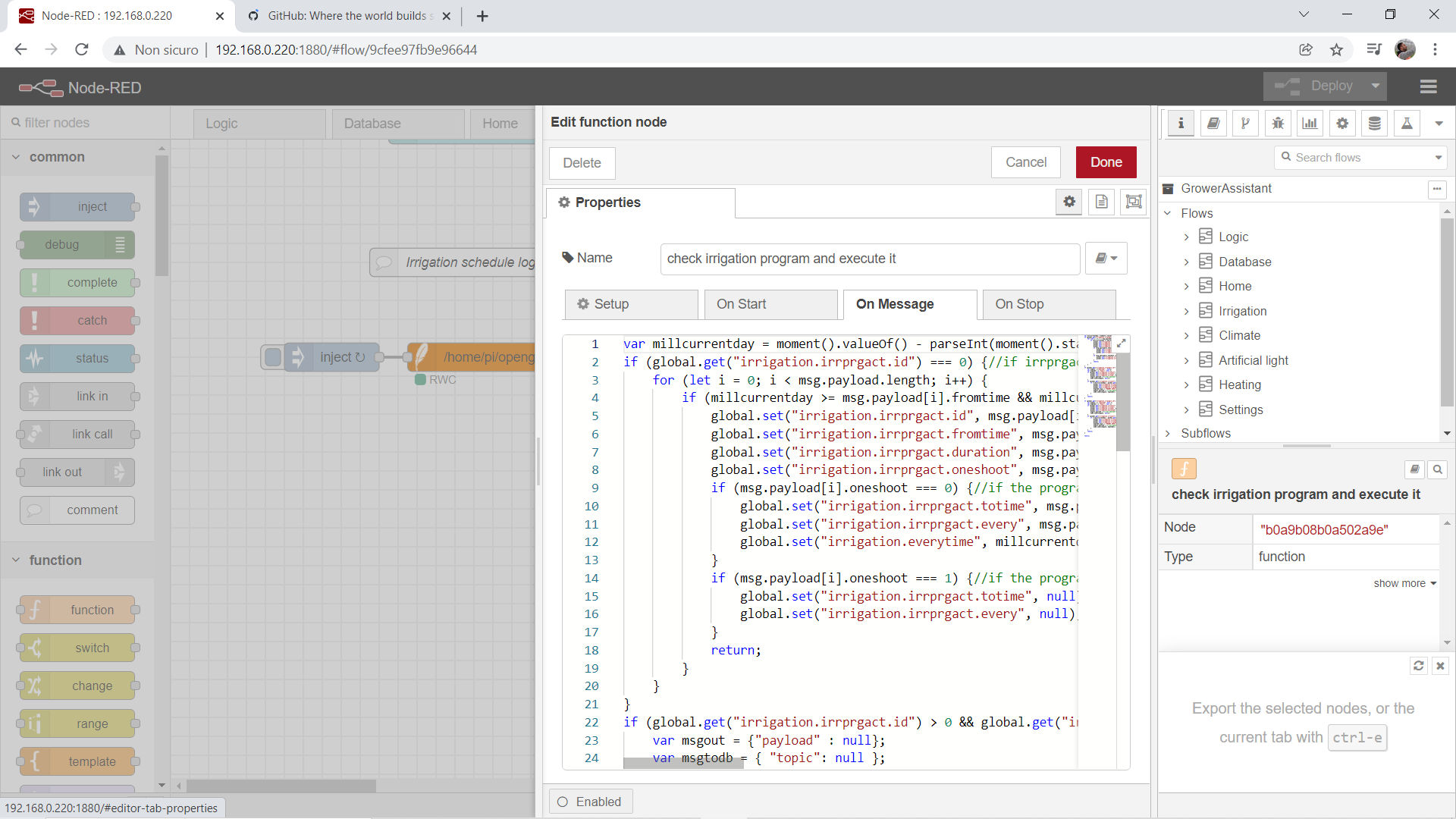Open the context data database icon
Viewport: 1456px width, 819px height.
[x=1374, y=123]
